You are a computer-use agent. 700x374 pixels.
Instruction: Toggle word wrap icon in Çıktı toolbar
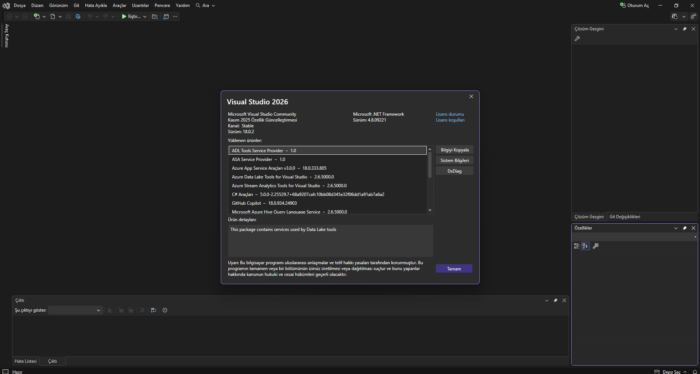click(x=153, y=310)
